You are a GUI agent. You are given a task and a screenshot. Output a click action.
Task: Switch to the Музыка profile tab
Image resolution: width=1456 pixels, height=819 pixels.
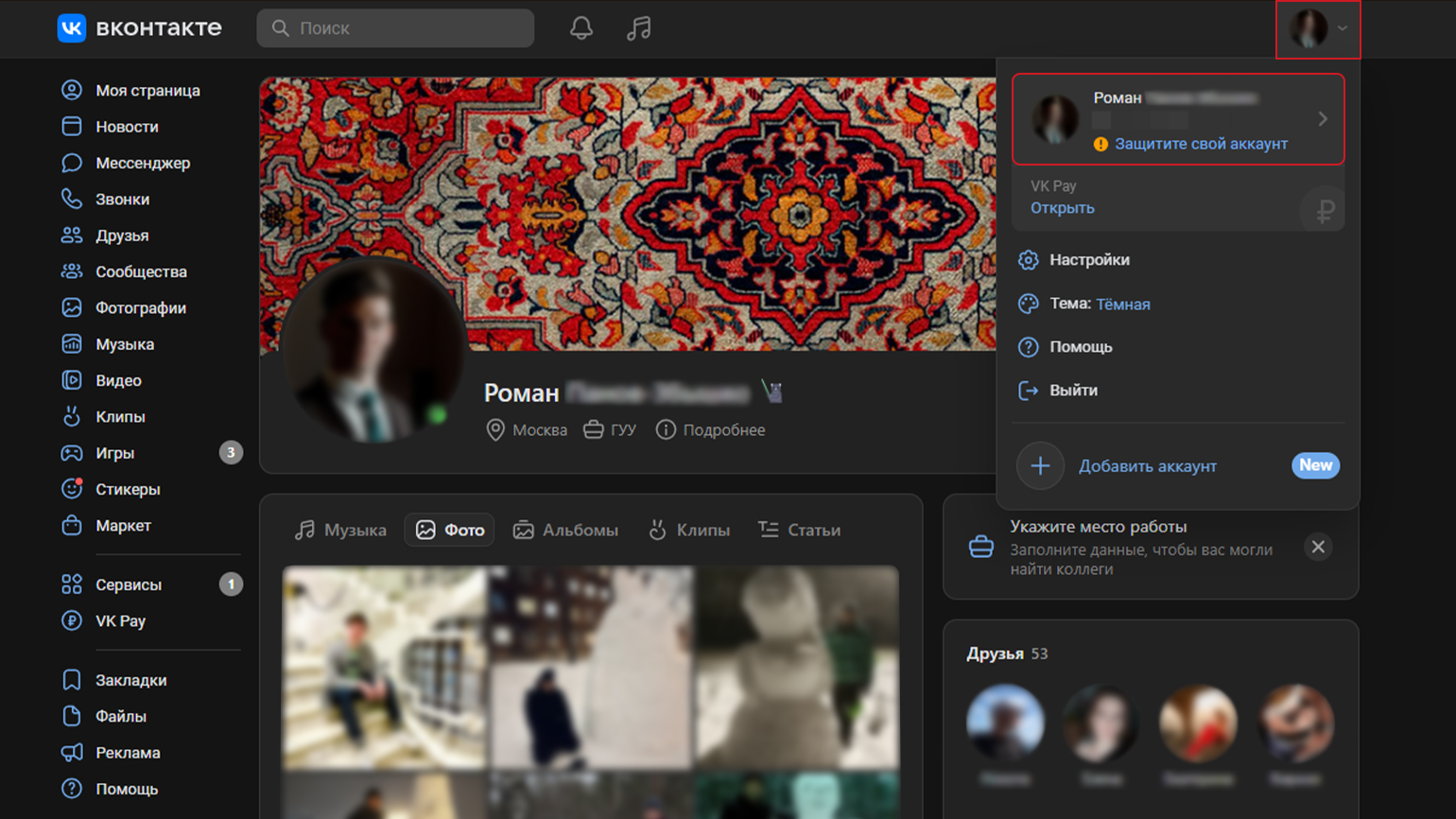[x=340, y=531]
